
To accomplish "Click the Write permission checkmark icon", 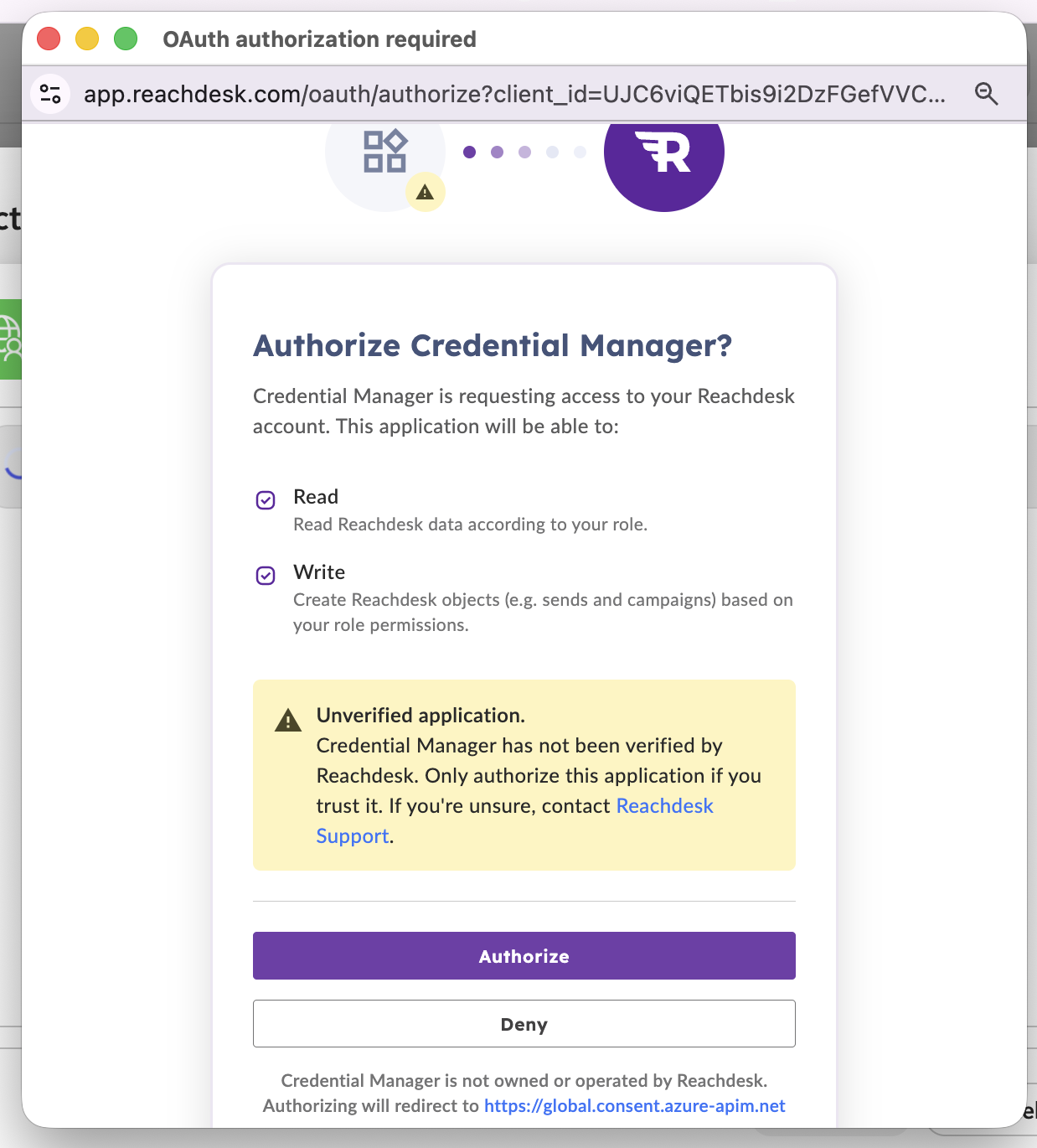I will (x=266, y=576).
